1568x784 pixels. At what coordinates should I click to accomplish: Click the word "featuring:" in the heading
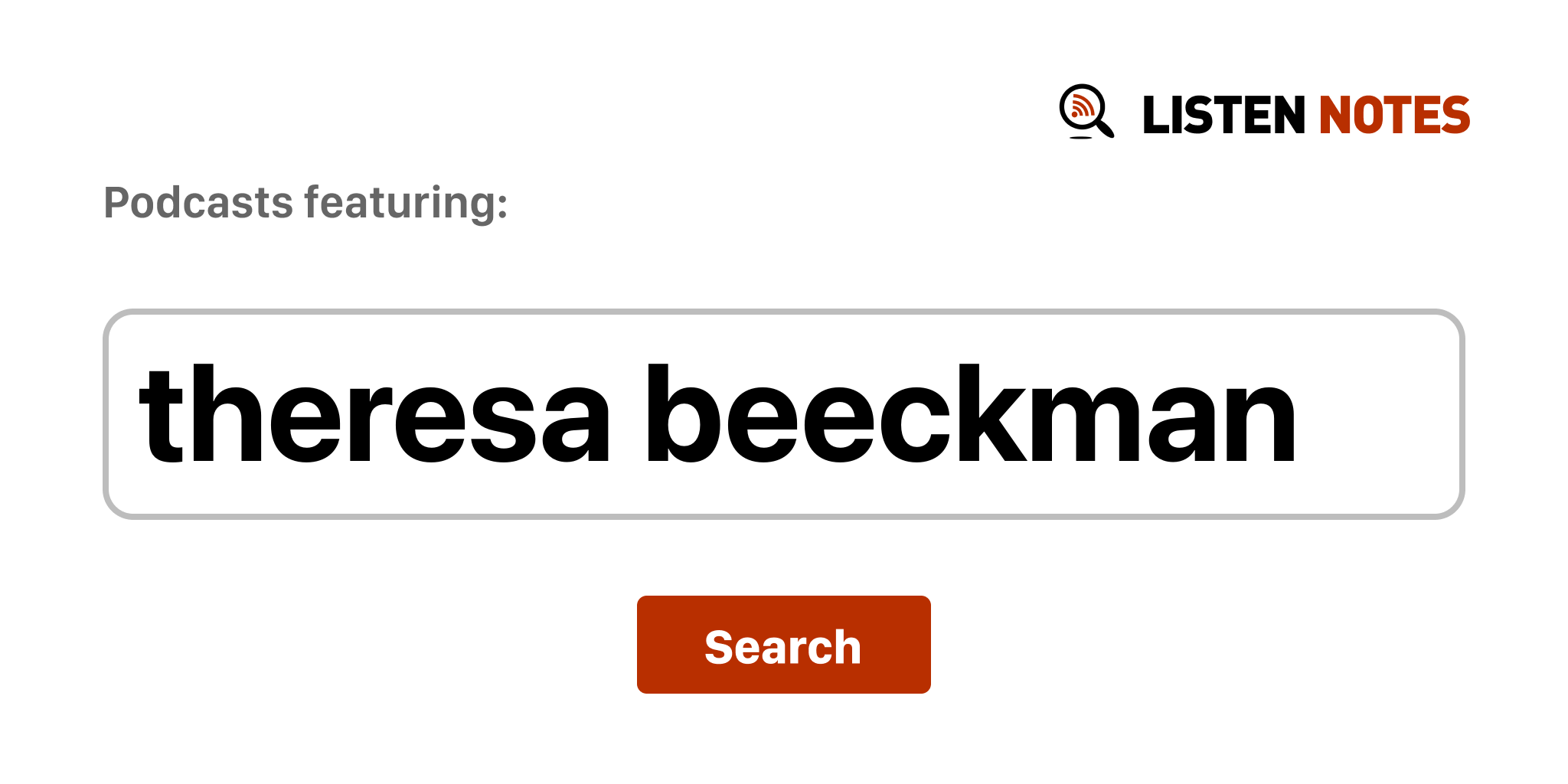[x=406, y=203]
